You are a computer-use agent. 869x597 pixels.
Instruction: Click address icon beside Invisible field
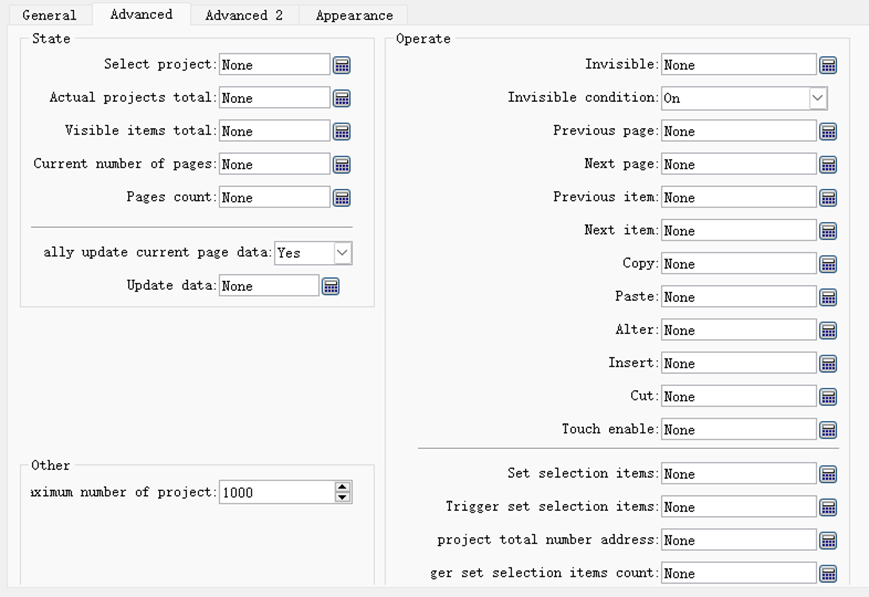[828, 65]
